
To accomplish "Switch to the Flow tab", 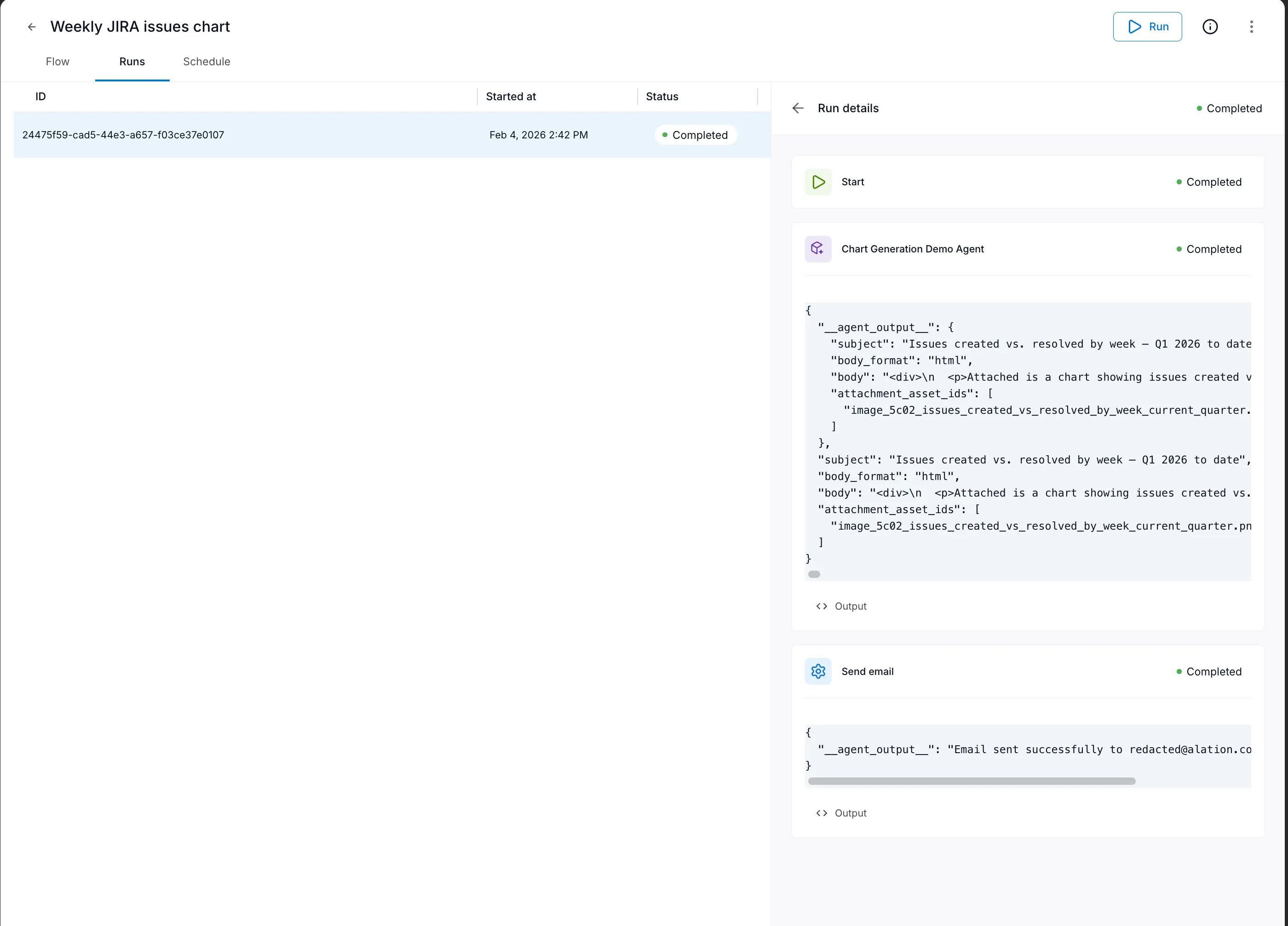I will 57,61.
